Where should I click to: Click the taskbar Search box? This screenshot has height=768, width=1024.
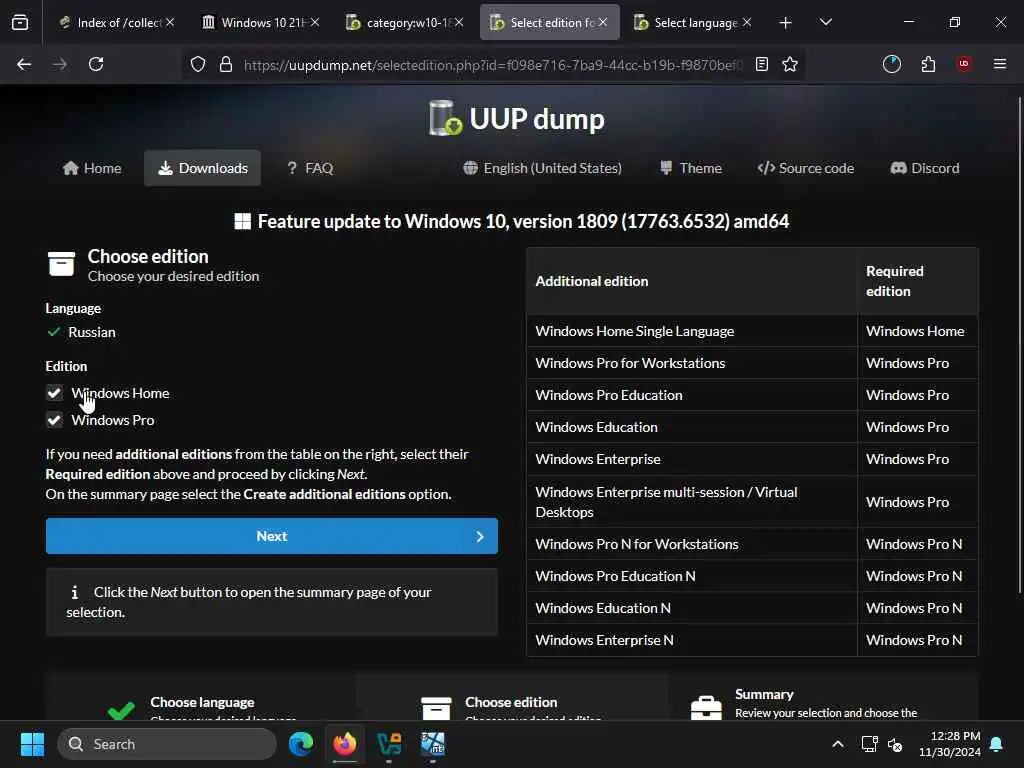pyautogui.click(x=167, y=744)
